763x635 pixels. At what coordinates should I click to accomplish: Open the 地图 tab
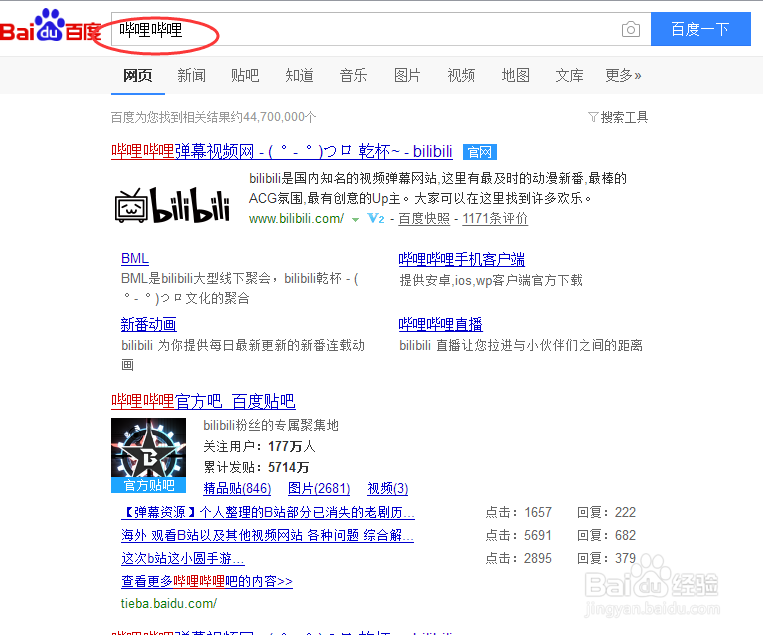515,75
